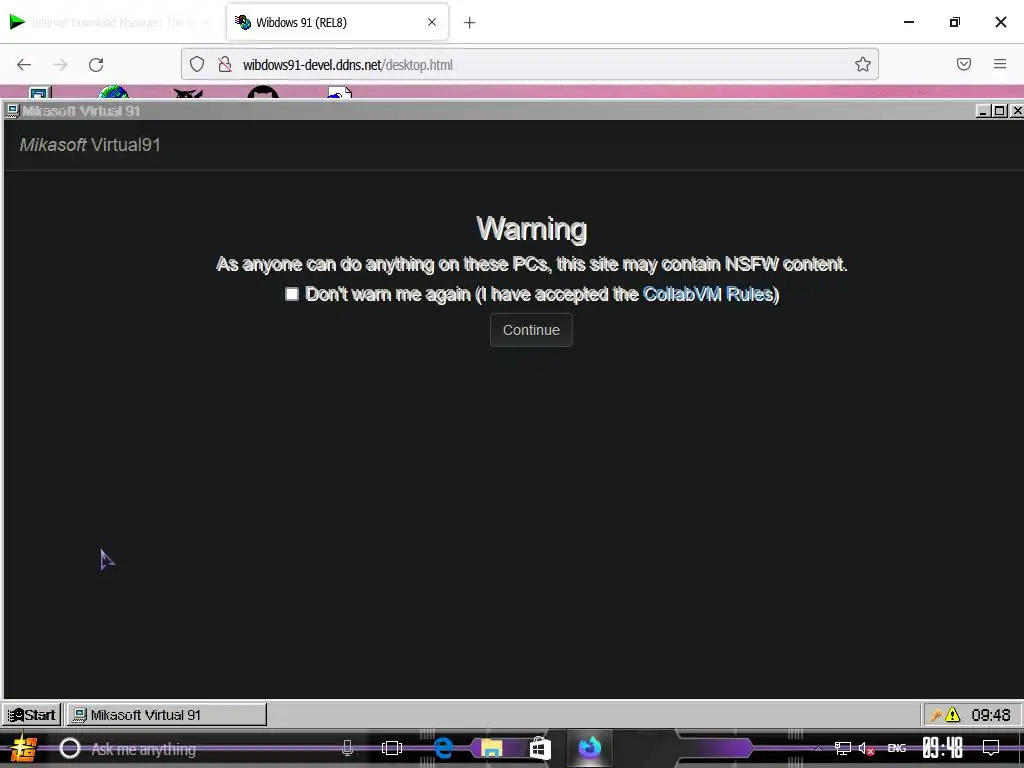Open File Explorer from the taskbar
The image size is (1024, 768).
(x=492, y=748)
